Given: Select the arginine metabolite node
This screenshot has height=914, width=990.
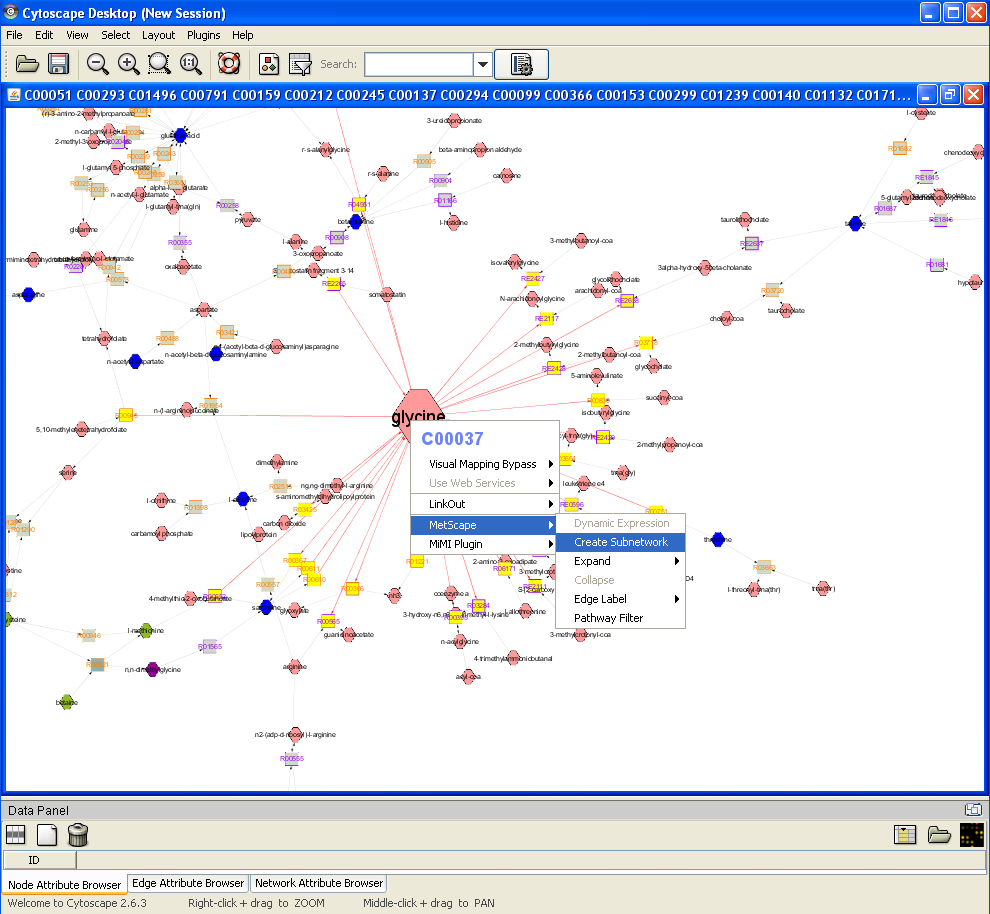Looking at the screenshot, I should 294,666.
